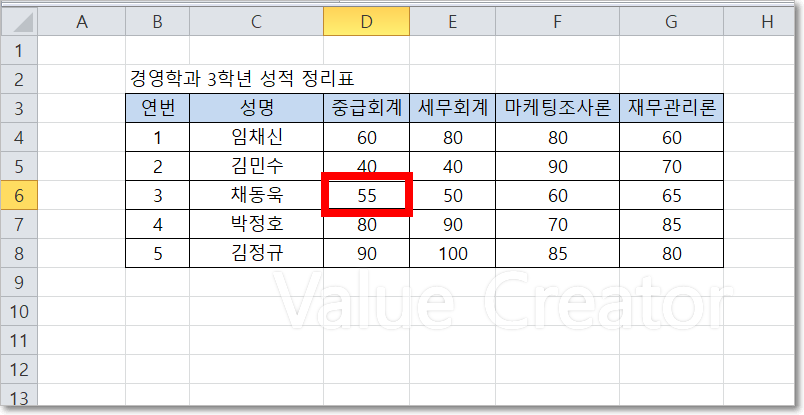
Task: Select 김정규's 중급회계 score 90
Action: coord(367,253)
